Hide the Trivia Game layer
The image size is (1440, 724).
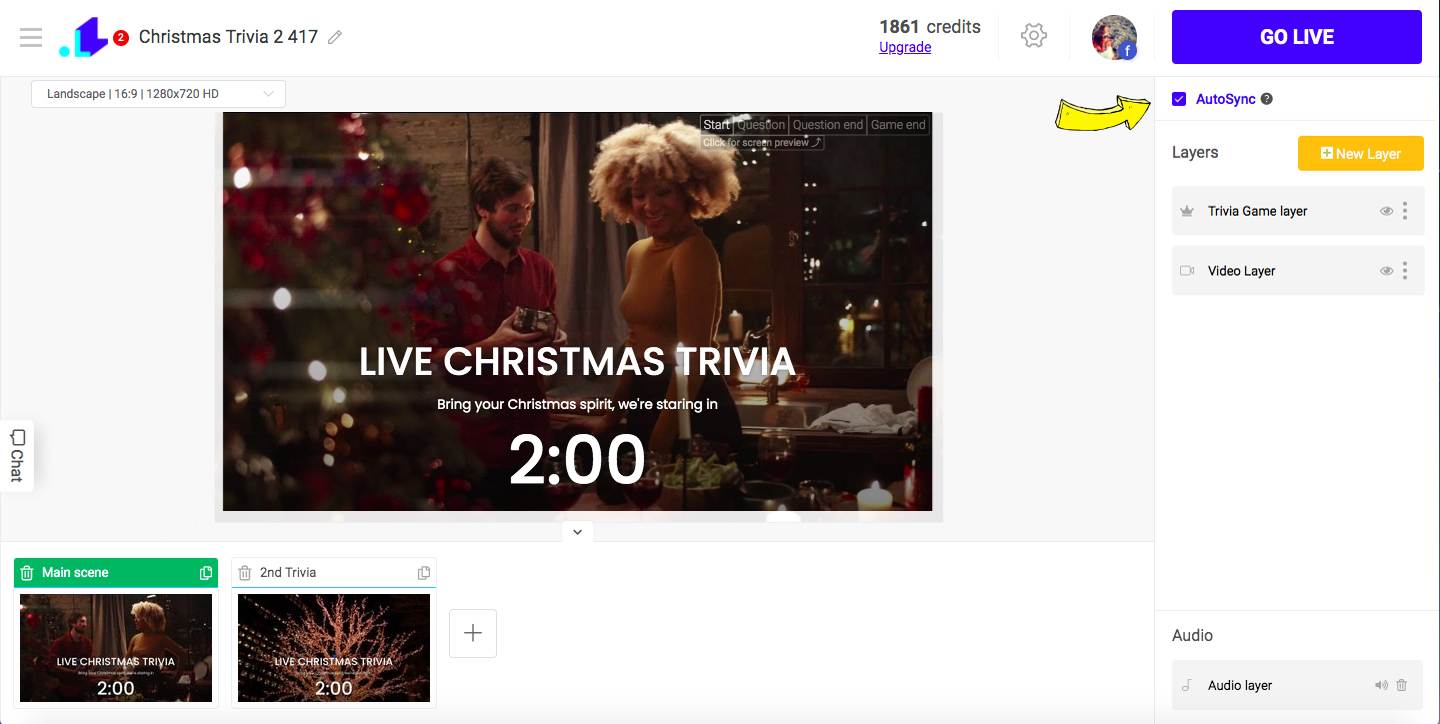point(1387,211)
